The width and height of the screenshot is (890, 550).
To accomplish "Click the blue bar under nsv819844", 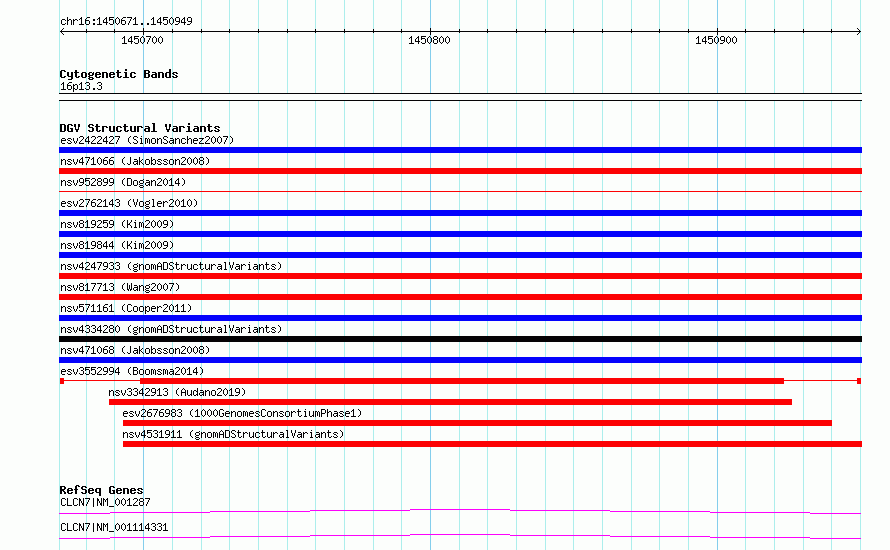I will click(x=460, y=255).
